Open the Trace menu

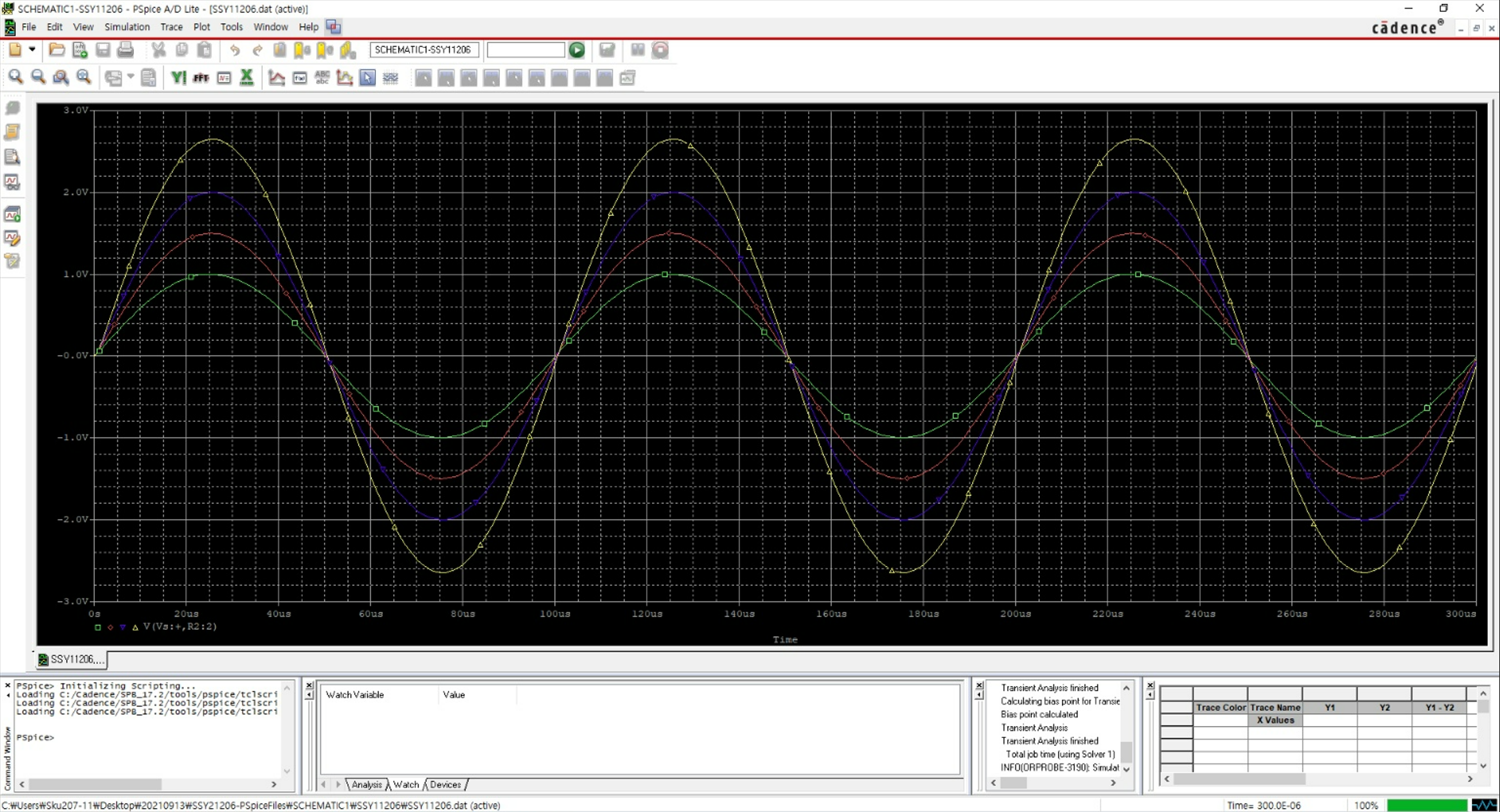pyautogui.click(x=171, y=27)
